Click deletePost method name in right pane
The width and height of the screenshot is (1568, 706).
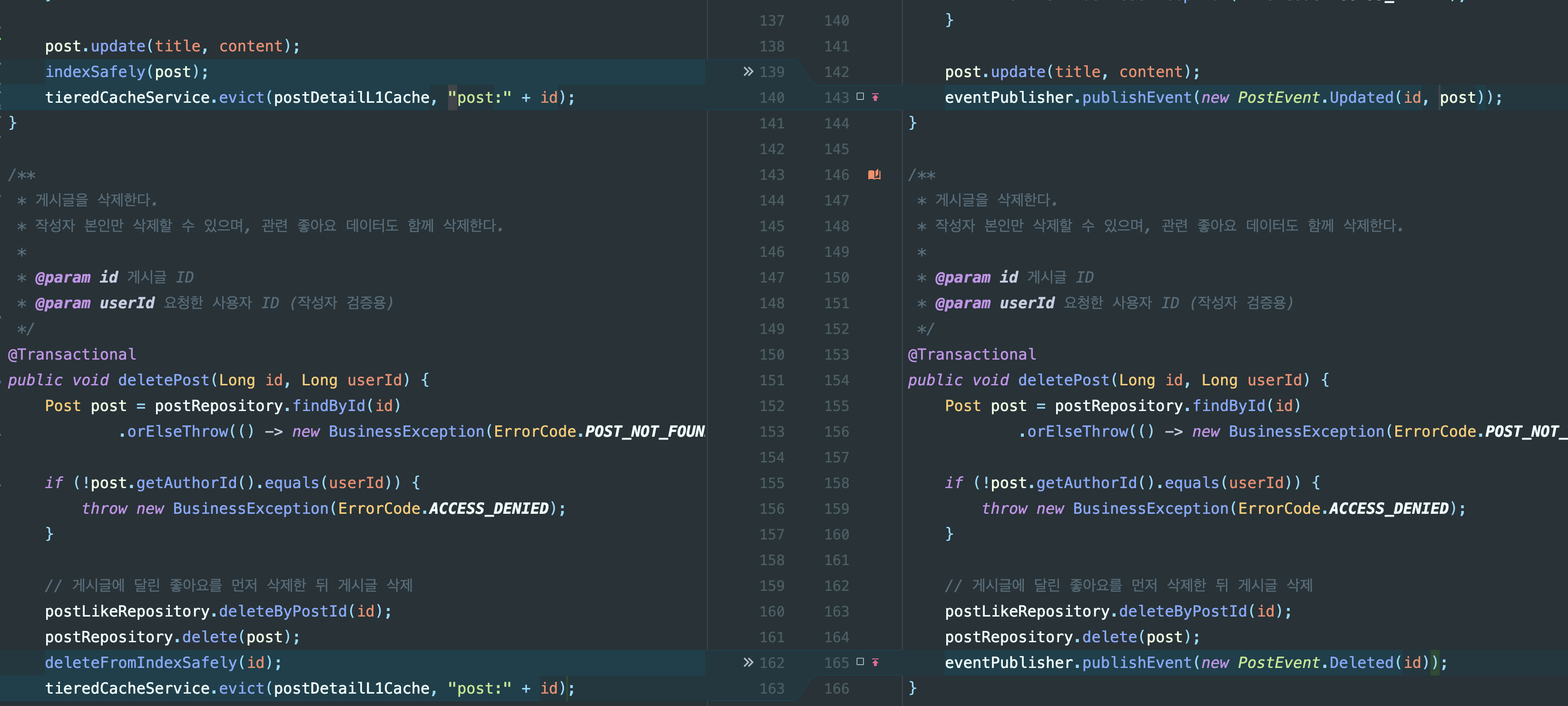click(x=1063, y=381)
